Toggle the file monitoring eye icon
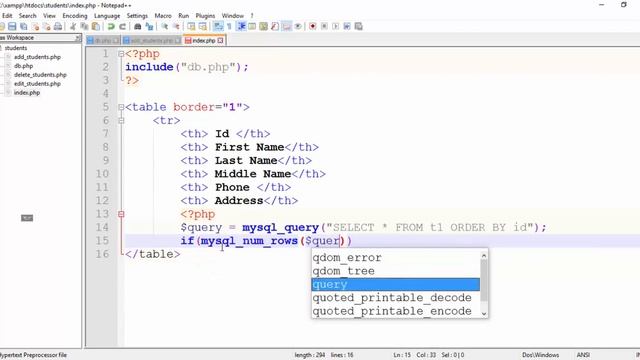 point(298,27)
